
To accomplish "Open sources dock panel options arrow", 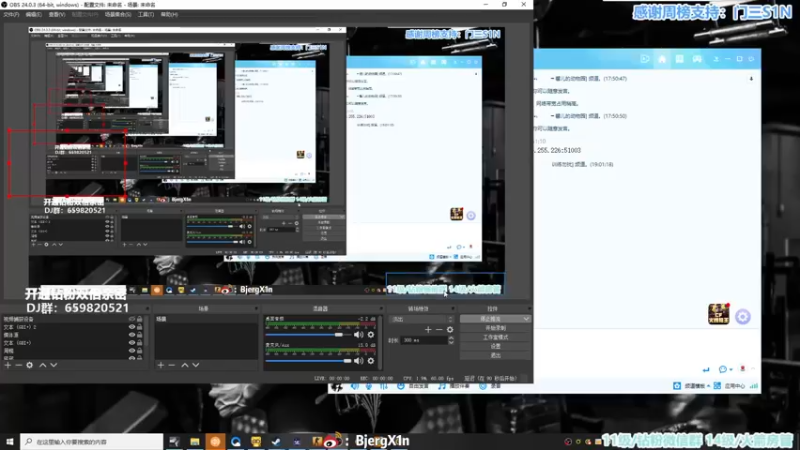I will click(147, 309).
